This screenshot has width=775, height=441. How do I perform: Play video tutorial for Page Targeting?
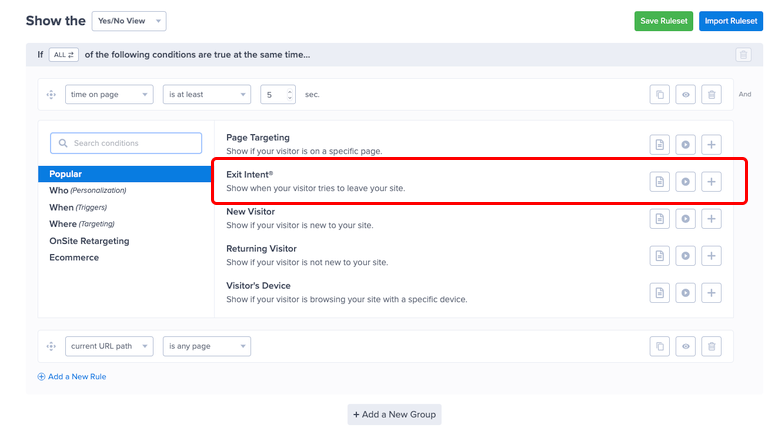(x=686, y=144)
